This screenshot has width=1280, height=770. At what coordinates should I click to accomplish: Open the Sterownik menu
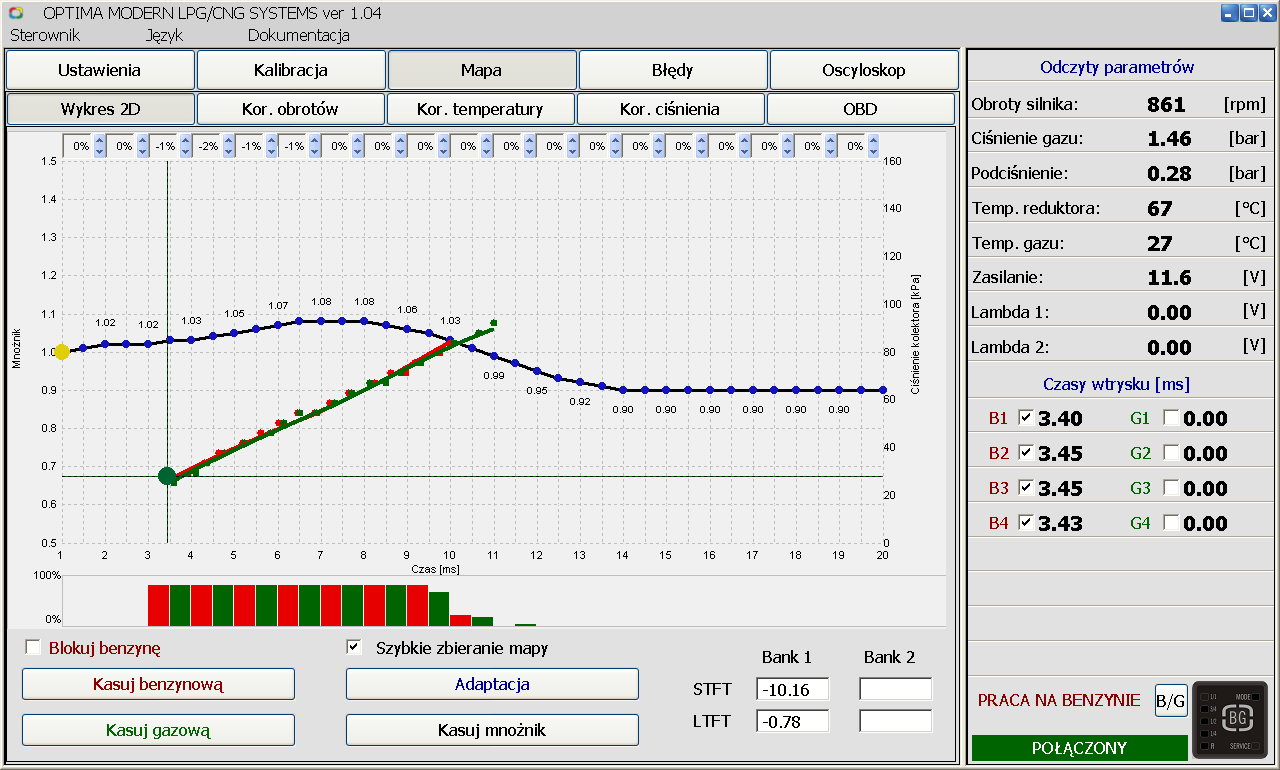[x=45, y=35]
